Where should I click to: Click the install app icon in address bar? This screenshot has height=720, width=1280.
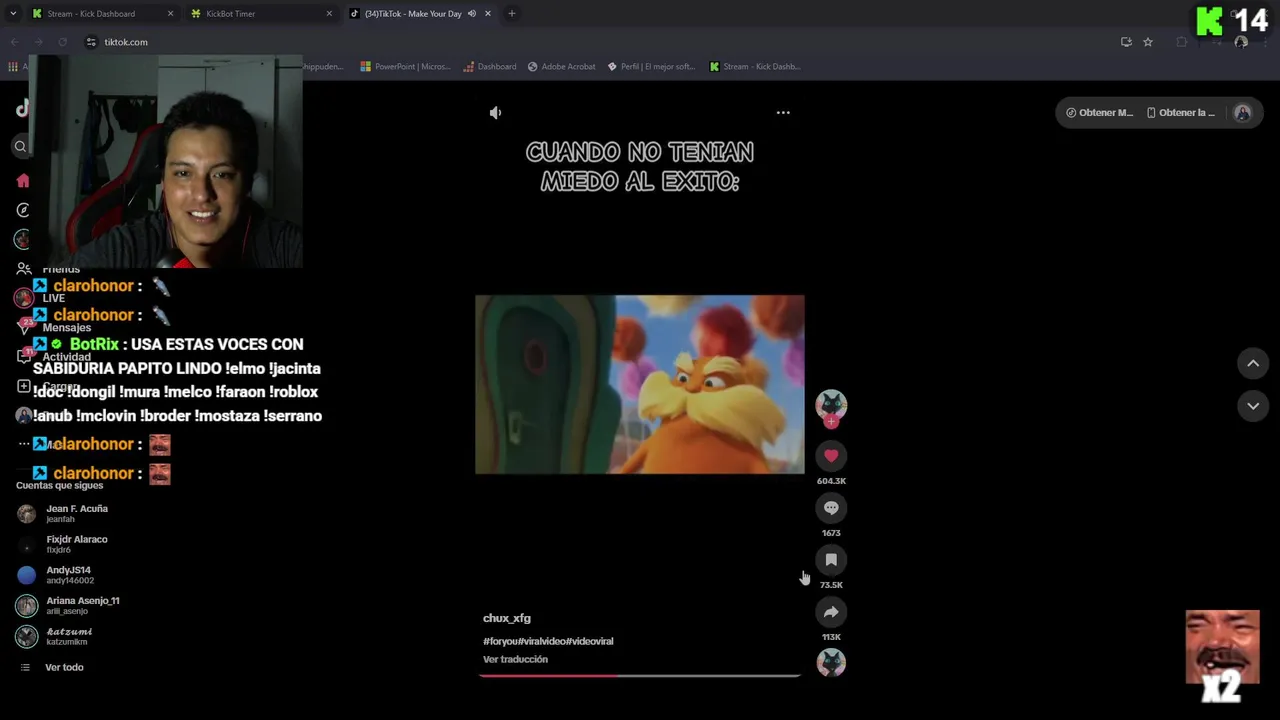pos(1126,42)
